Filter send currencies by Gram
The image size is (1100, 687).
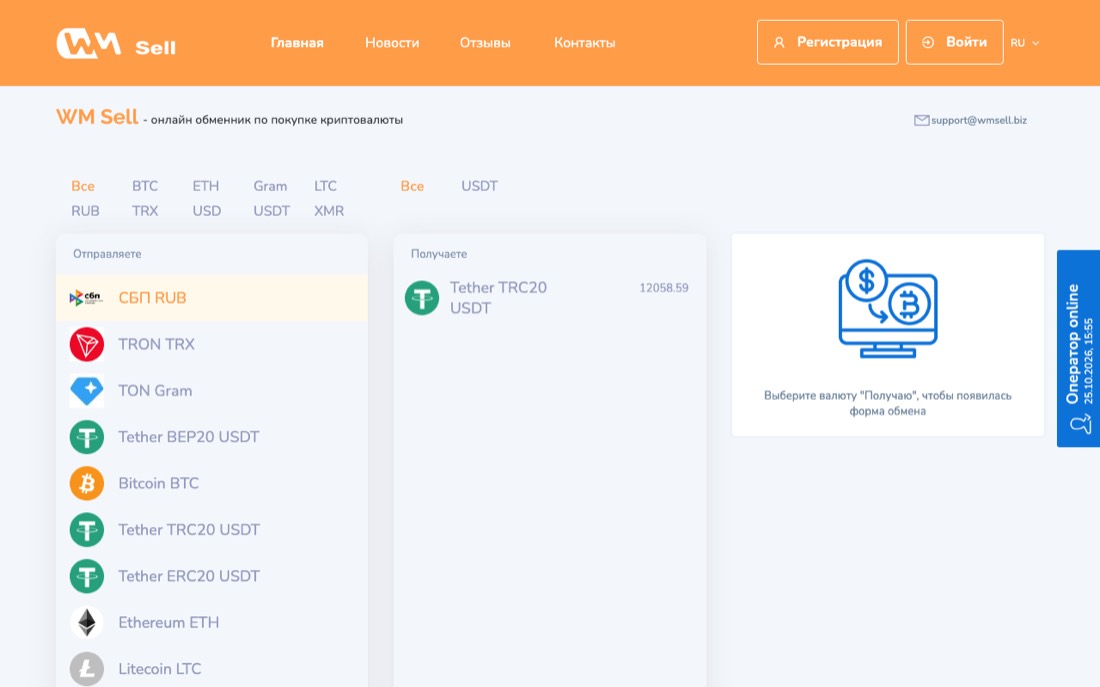click(x=270, y=186)
